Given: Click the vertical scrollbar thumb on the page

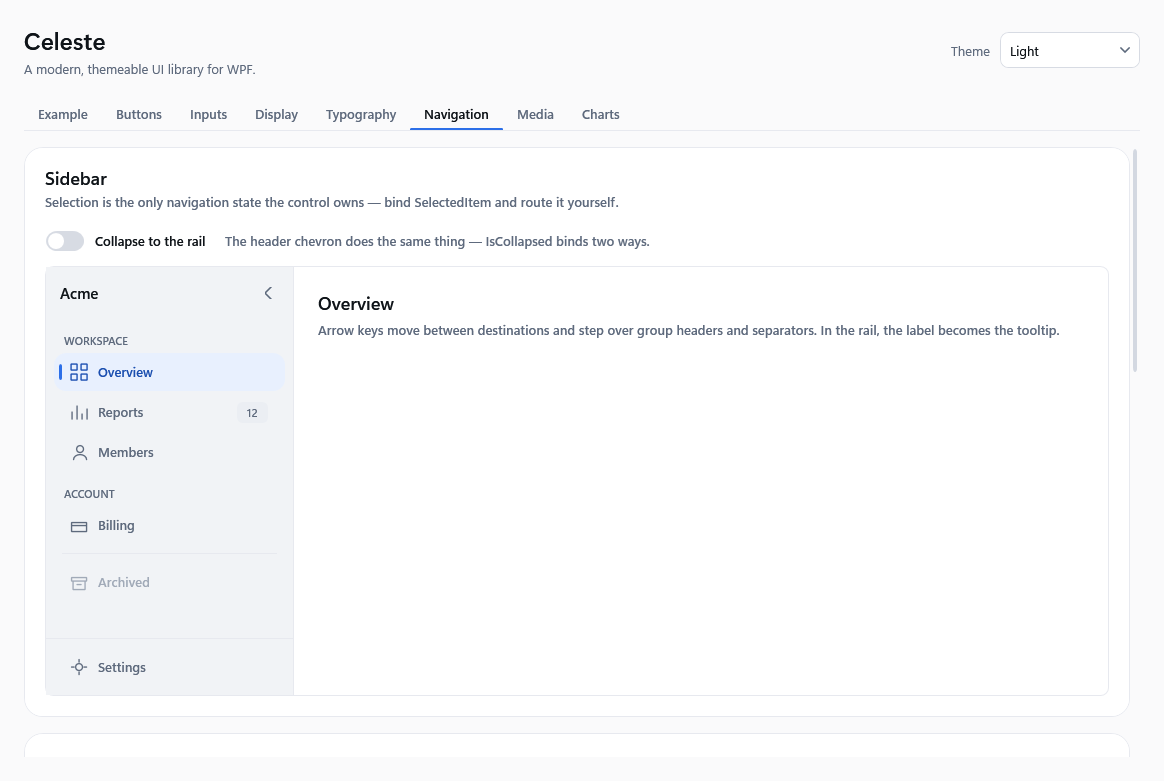Looking at the screenshot, I should point(1134,261).
